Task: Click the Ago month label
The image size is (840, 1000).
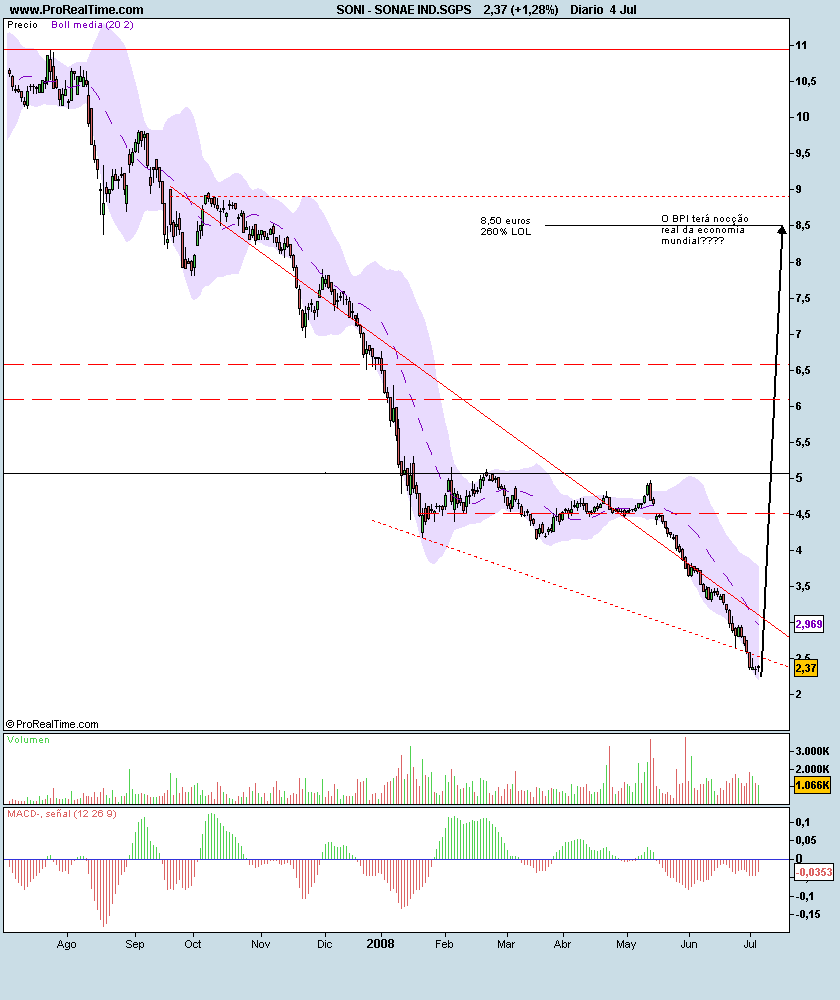Action: coord(66,945)
